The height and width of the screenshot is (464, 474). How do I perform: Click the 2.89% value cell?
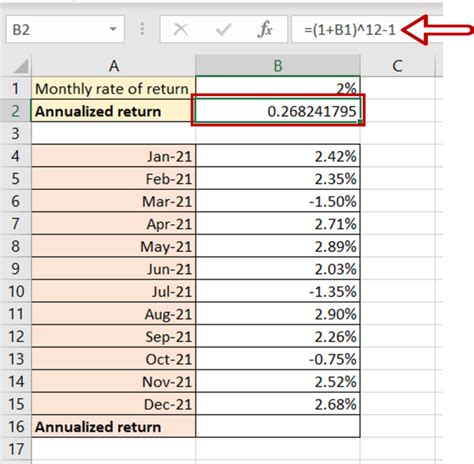pyautogui.click(x=278, y=246)
